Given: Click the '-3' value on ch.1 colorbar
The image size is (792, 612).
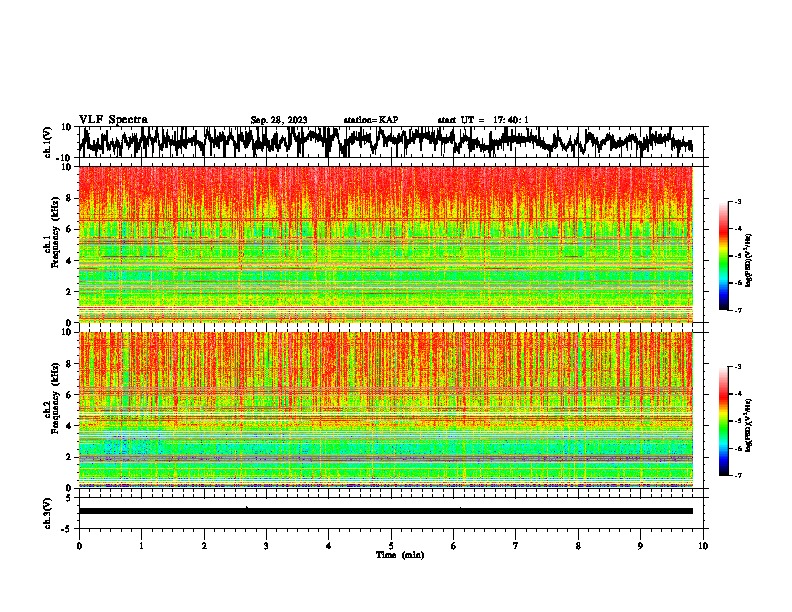Looking at the screenshot, I should point(737,202).
